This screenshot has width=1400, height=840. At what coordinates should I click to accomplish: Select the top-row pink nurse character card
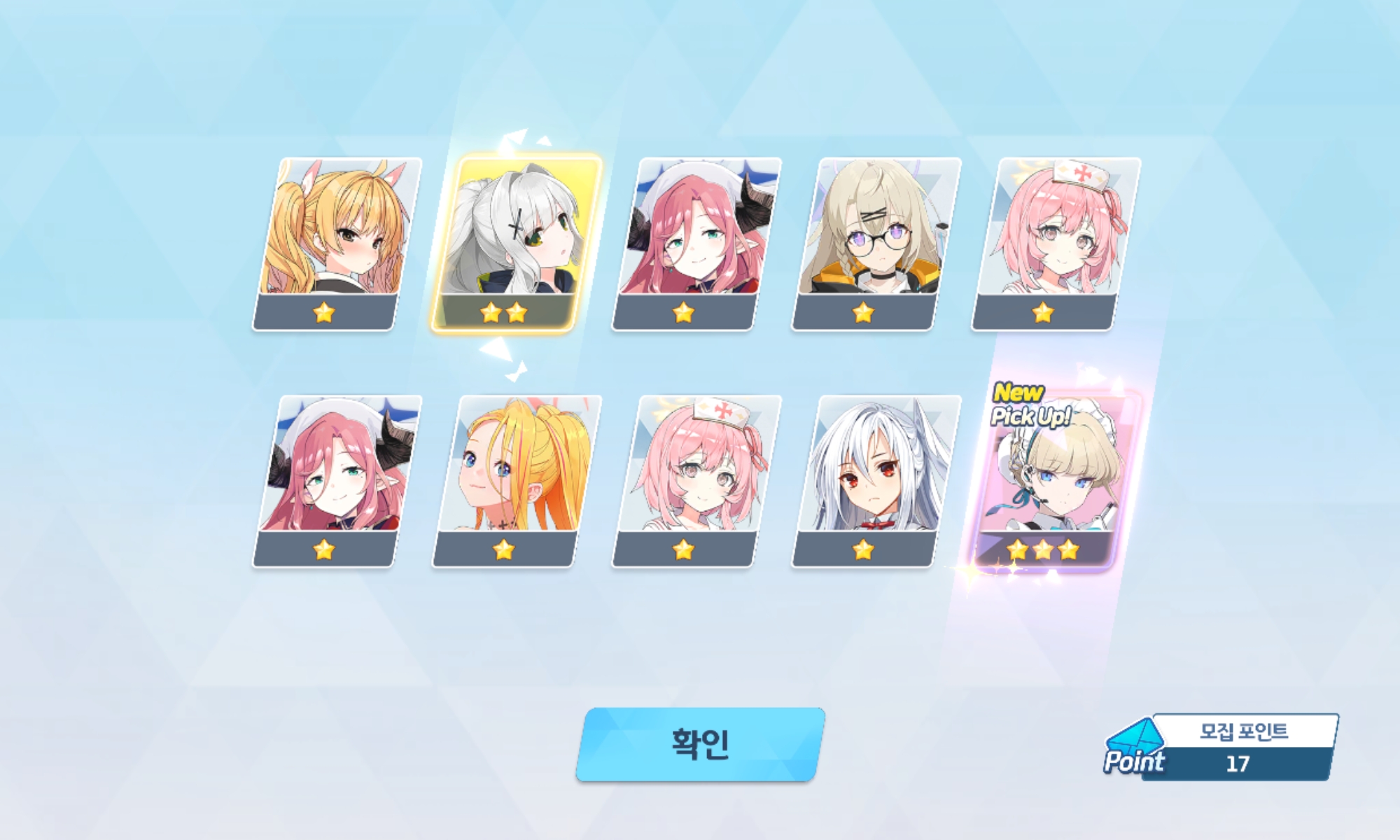point(1056,244)
